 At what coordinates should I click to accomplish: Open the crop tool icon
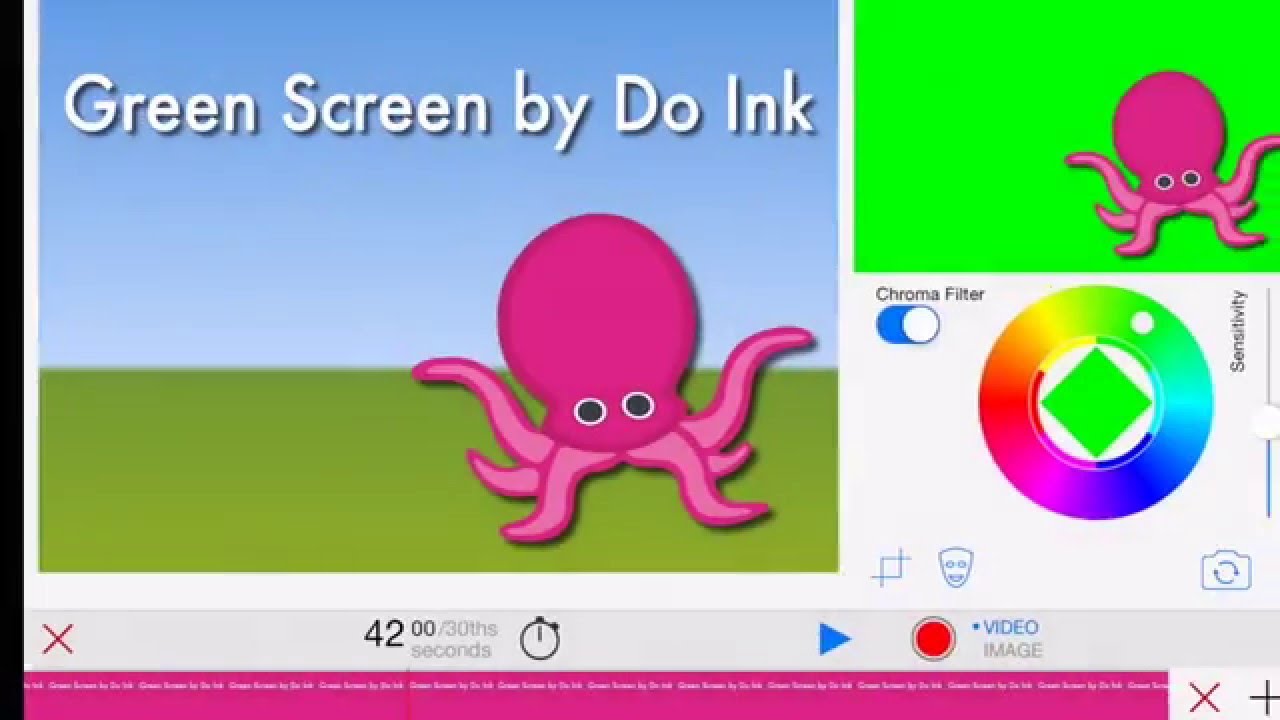pyautogui.click(x=891, y=568)
